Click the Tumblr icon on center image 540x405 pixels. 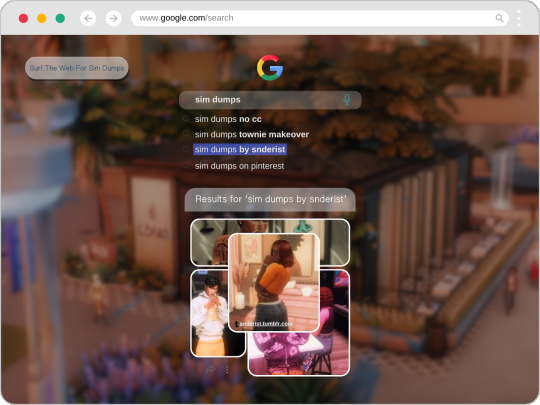tap(236, 324)
